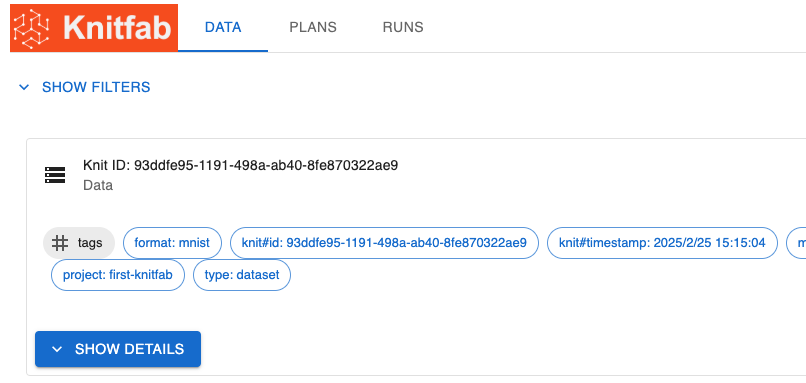Click the hash tags icon
This screenshot has height=383, width=806.
tap(60, 243)
